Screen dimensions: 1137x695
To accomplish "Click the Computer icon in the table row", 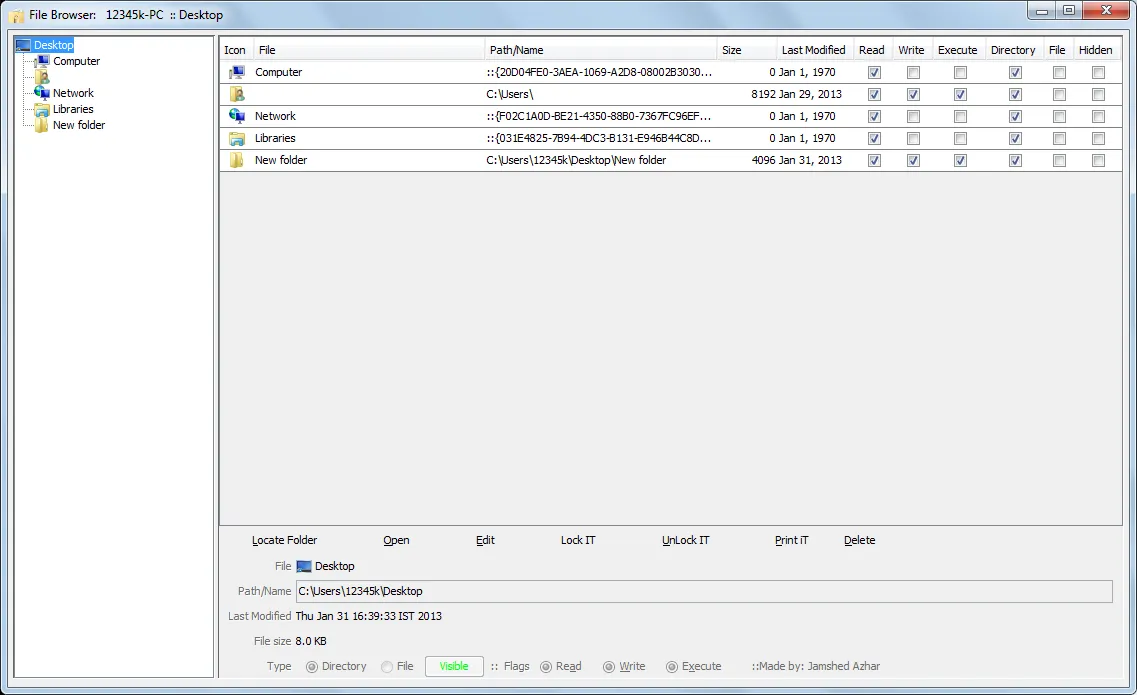I will [236, 72].
